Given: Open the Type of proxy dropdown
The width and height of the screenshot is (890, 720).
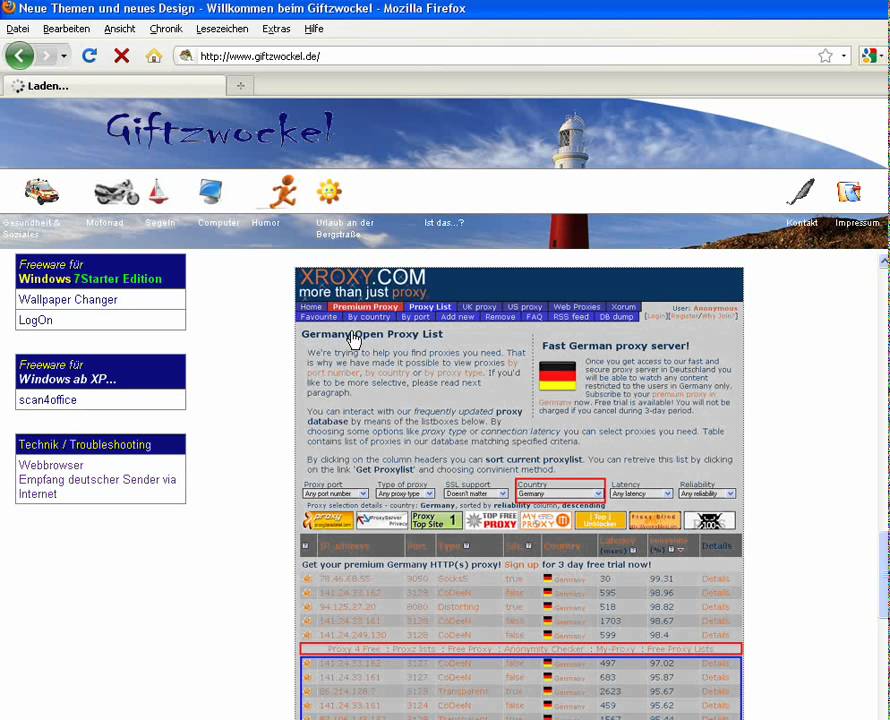Looking at the screenshot, I should tap(406, 494).
